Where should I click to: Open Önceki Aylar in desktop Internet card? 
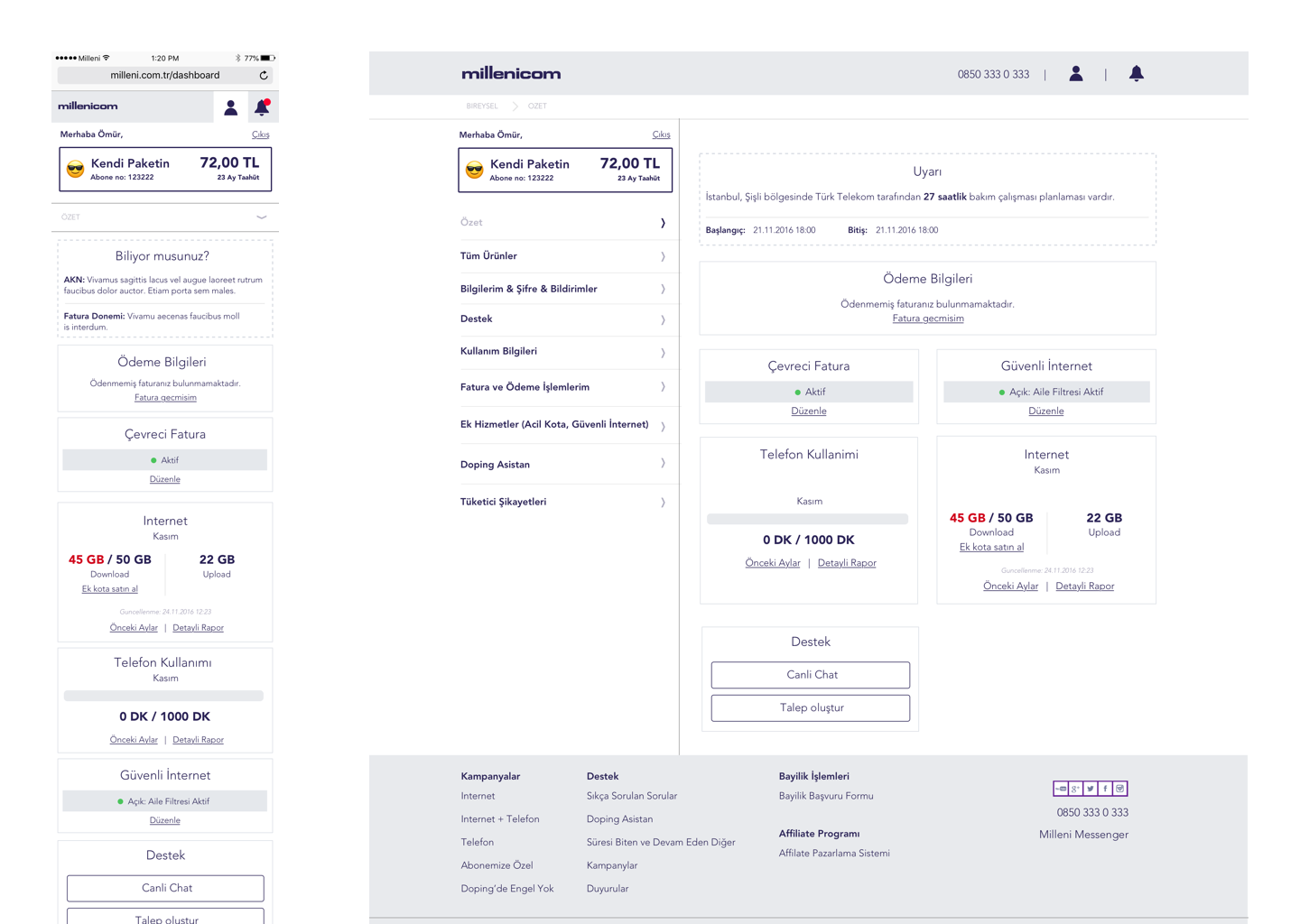click(x=1010, y=587)
